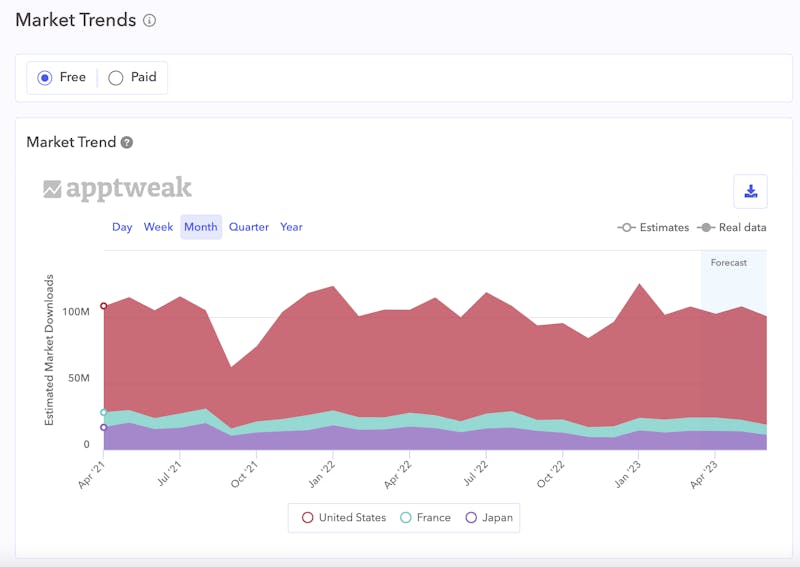This screenshot has width=800, height=567.
Task: Select the Free radio button
Action: (45, 78)
